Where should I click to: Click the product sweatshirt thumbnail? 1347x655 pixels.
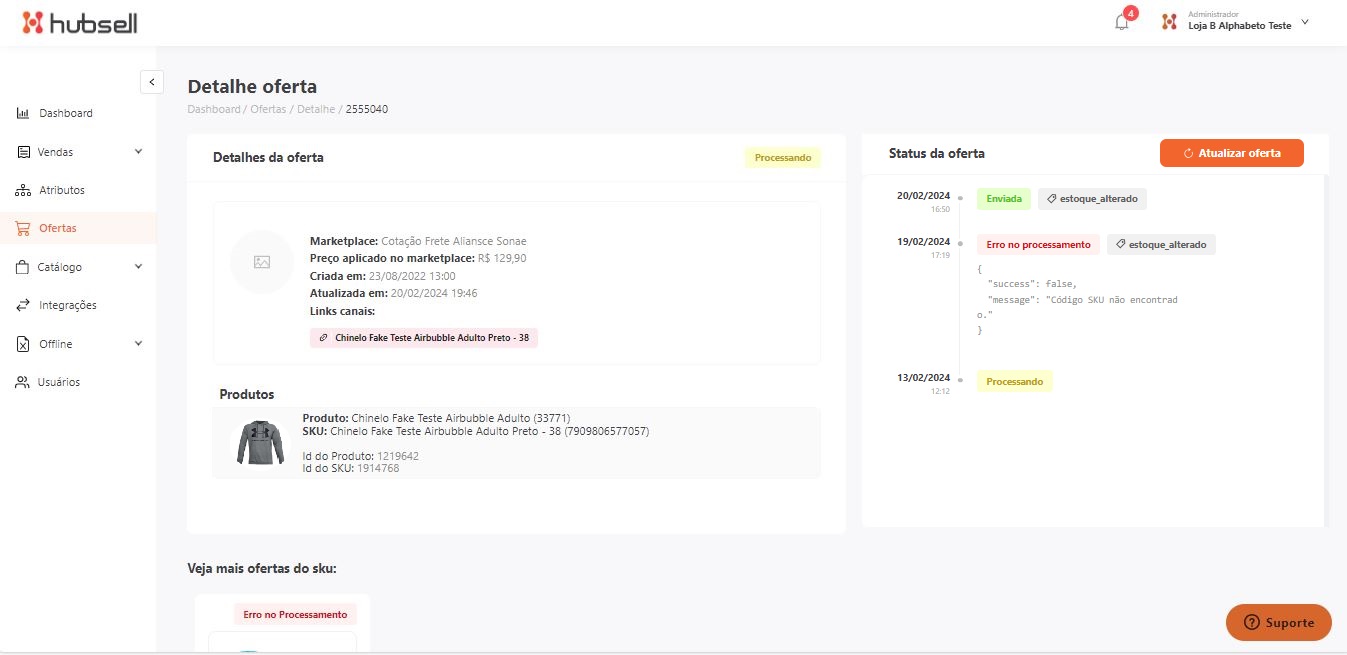pos(260,443)
